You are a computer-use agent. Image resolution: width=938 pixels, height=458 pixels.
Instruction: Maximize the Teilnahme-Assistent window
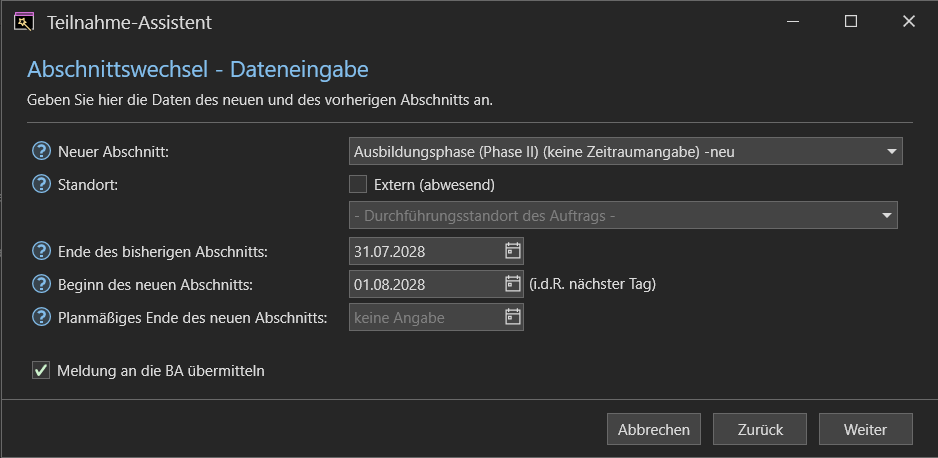851,22
